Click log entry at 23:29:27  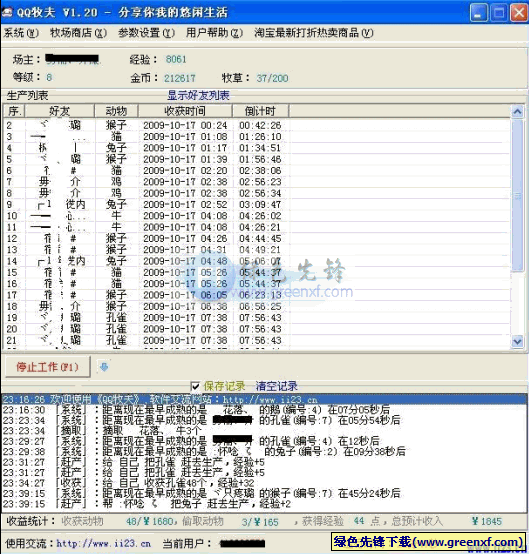pos(264,441)
